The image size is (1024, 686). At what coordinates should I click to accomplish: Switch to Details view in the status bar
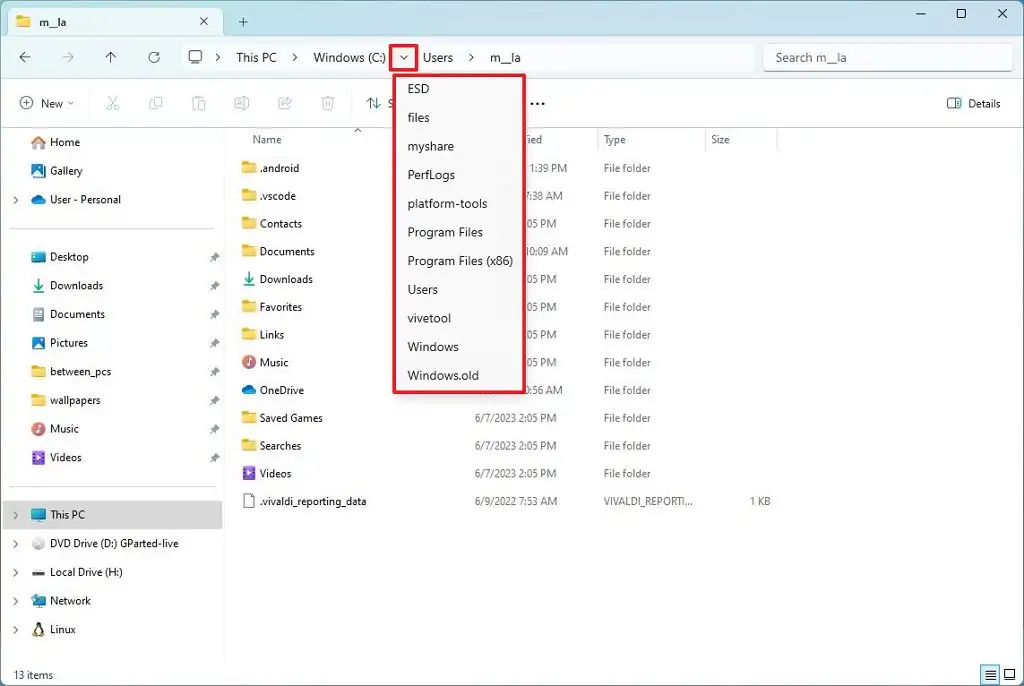coord(990,675)
